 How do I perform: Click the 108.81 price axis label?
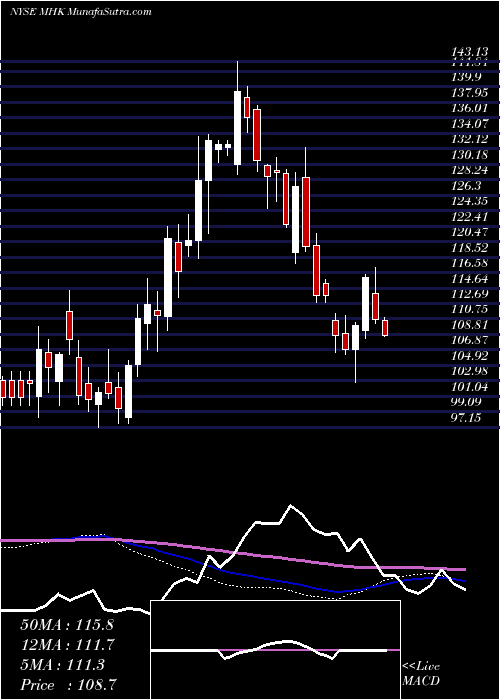(x=471, y=325)
